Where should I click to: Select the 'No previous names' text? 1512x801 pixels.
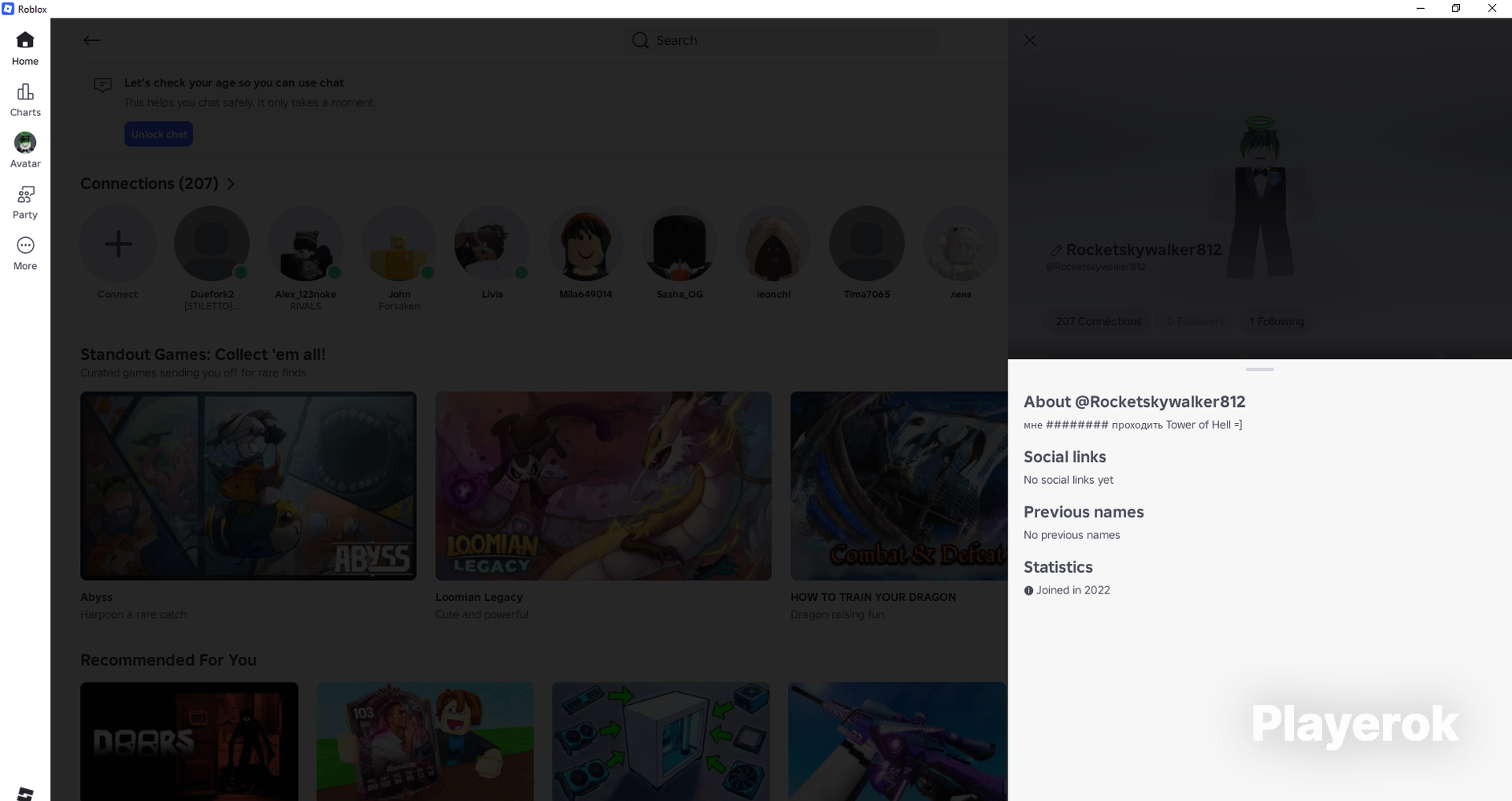tap(1072, 535)
